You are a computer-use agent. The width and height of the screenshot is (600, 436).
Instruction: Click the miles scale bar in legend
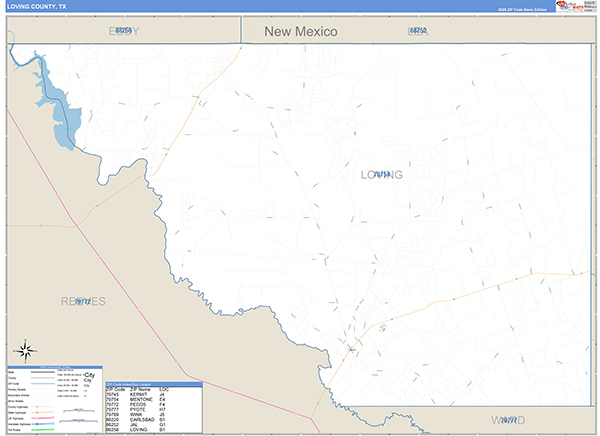point(79,410)
